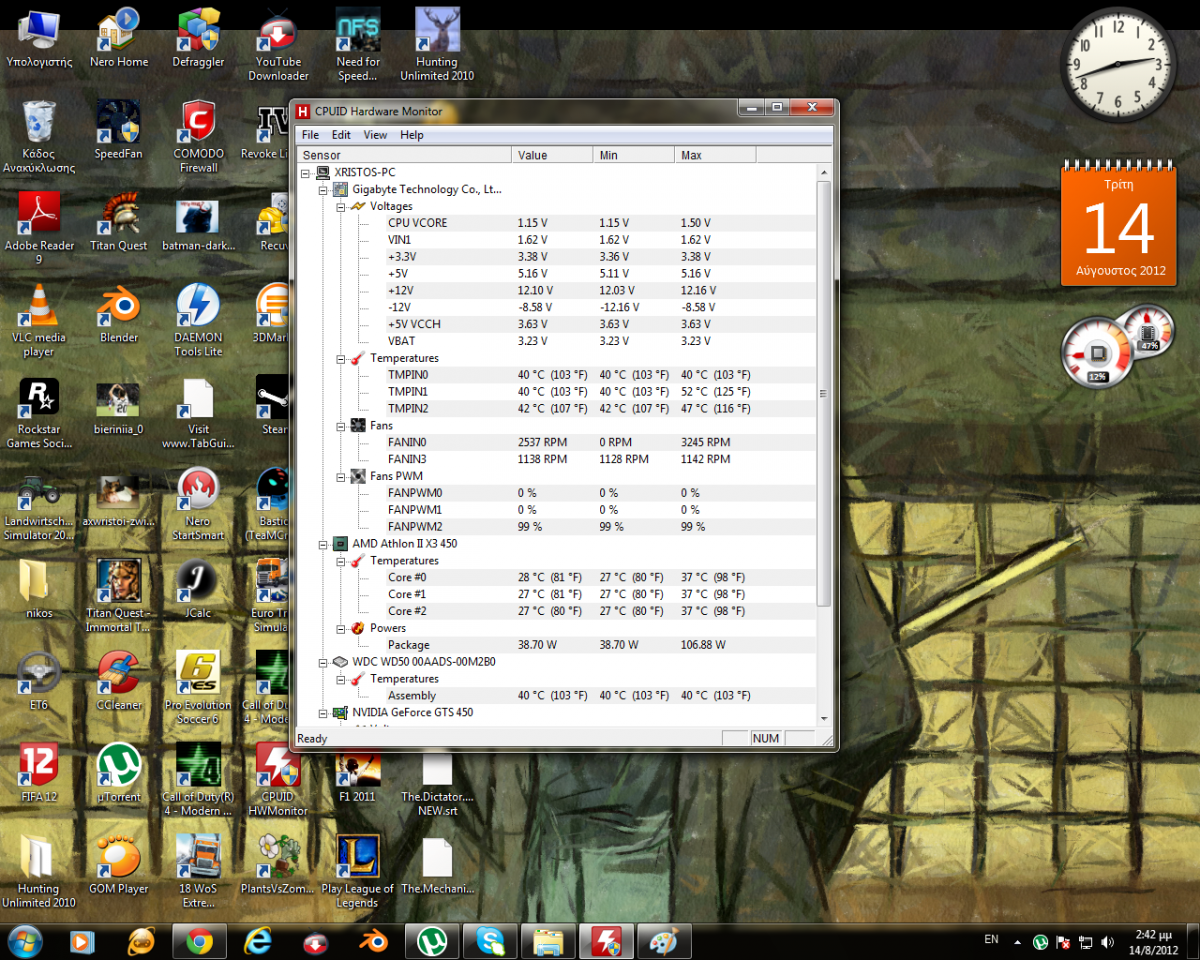This screenshot has height=960, width=1200.
Task: Open Blender from the taskbar
Action: [374, 941]
